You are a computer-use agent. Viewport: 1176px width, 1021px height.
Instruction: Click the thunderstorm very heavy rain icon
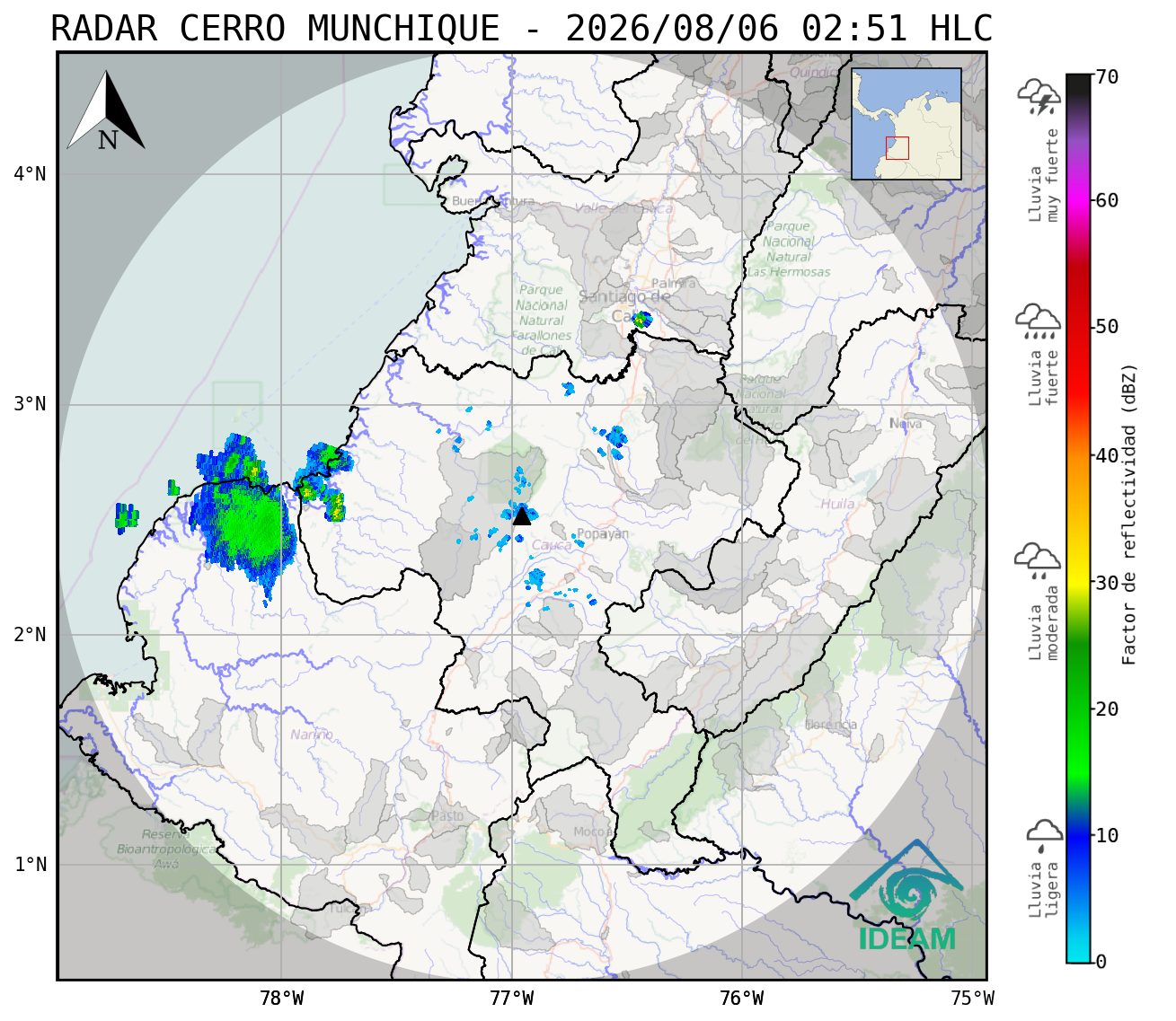click(1039, 97)
